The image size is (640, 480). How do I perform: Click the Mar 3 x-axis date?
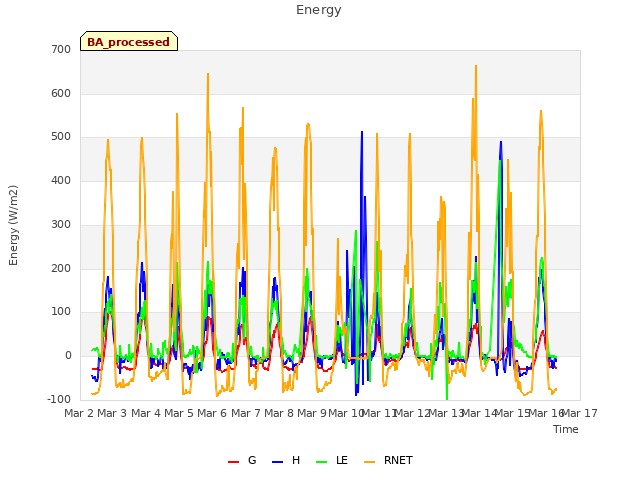pos(112,413)
